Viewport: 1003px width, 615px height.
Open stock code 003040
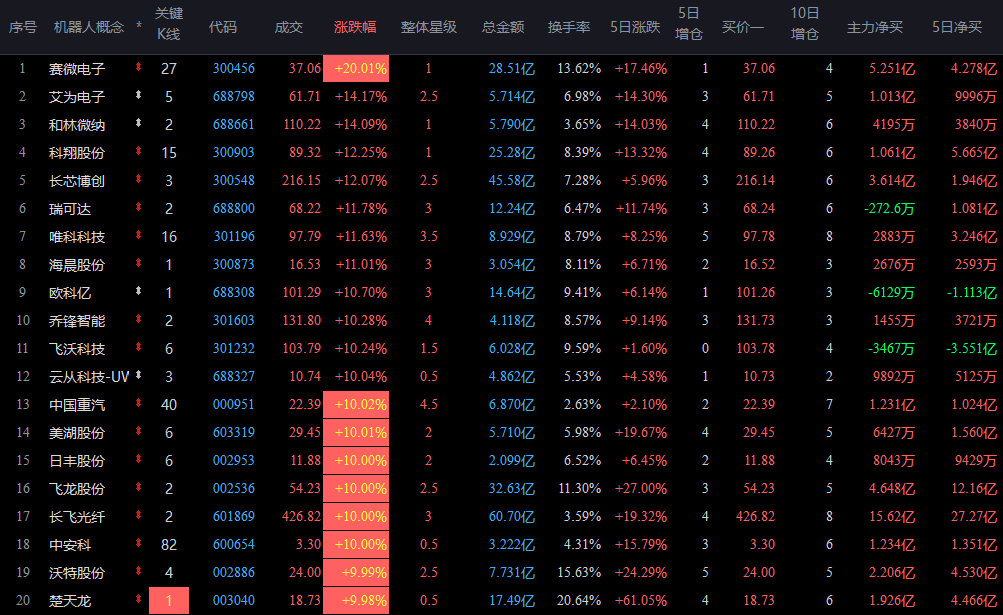233,600
